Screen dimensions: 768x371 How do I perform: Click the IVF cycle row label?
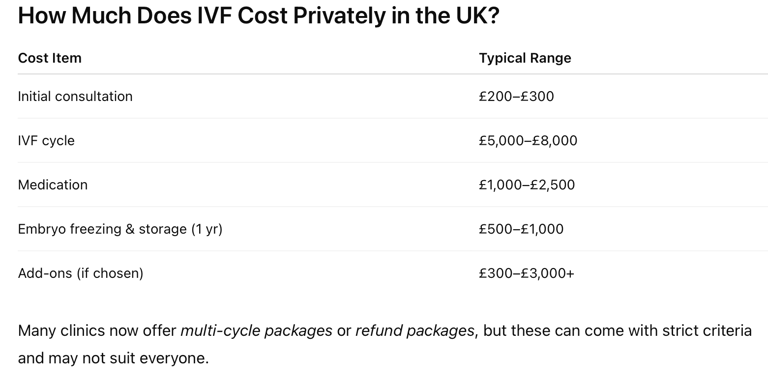46,141
